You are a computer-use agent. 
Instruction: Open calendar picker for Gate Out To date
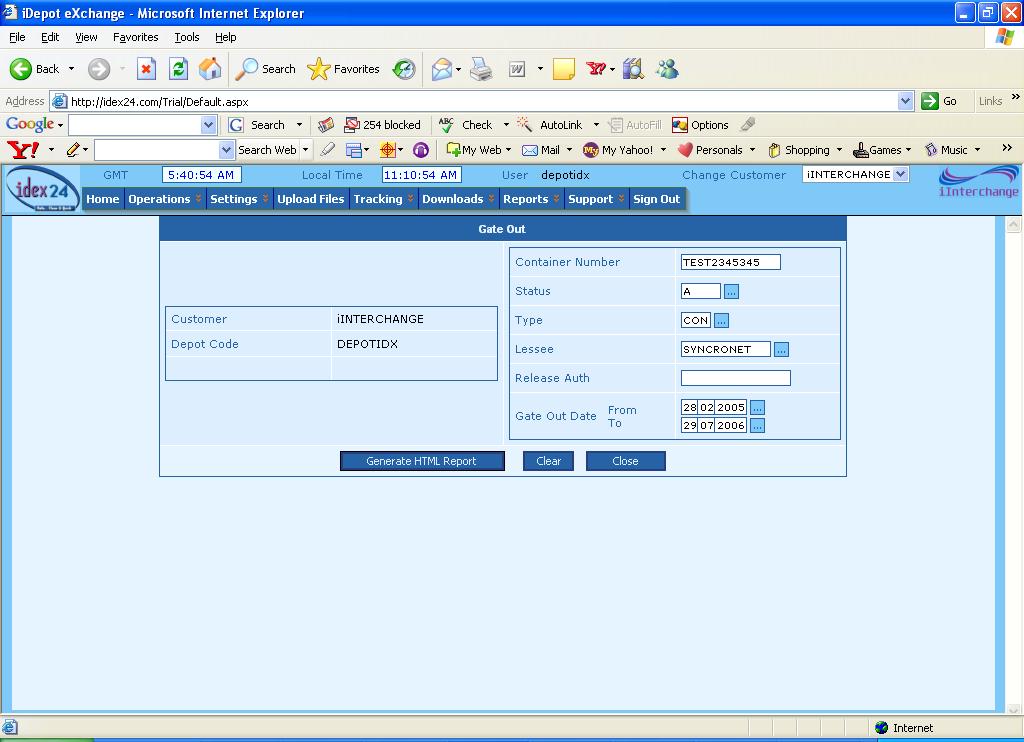[757, 426]
